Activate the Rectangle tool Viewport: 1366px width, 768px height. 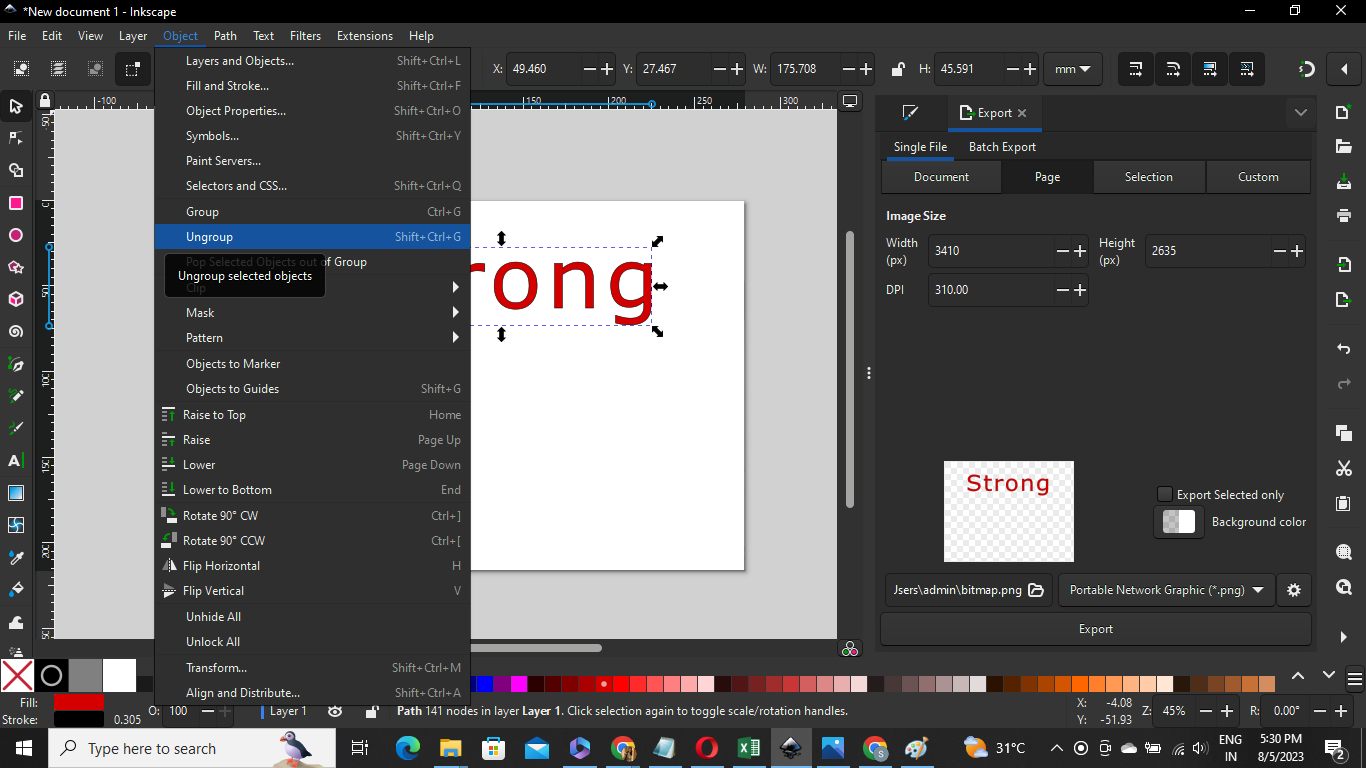coord(15,203)
